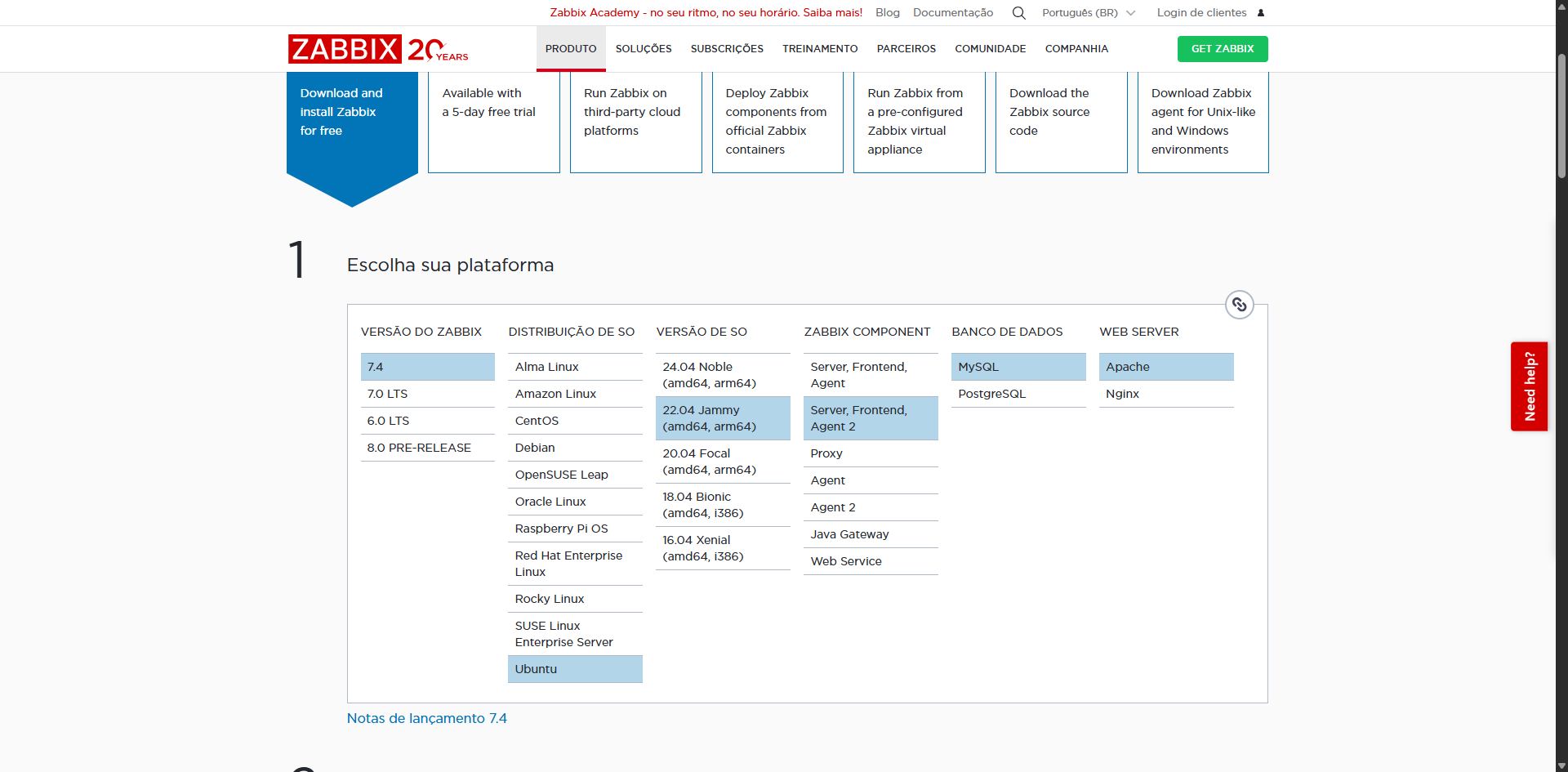The width and height of the screenshot is (1568, 772).
Task: Open the Notas de lançamento 7.4 link
Action: pyautogui.click(x=426, y=718)
